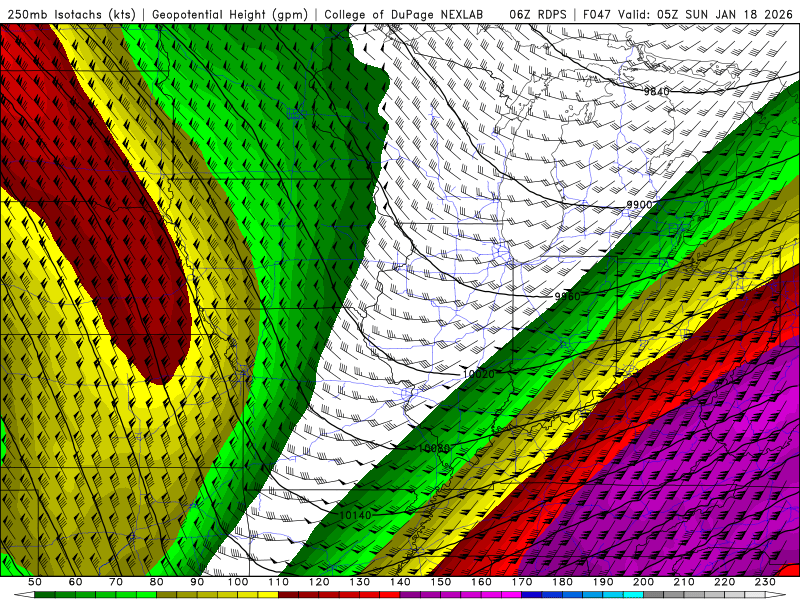The image size is (800, 600).
Task: Click the 140 value on the colorbar scale
Action: (400, 582)
